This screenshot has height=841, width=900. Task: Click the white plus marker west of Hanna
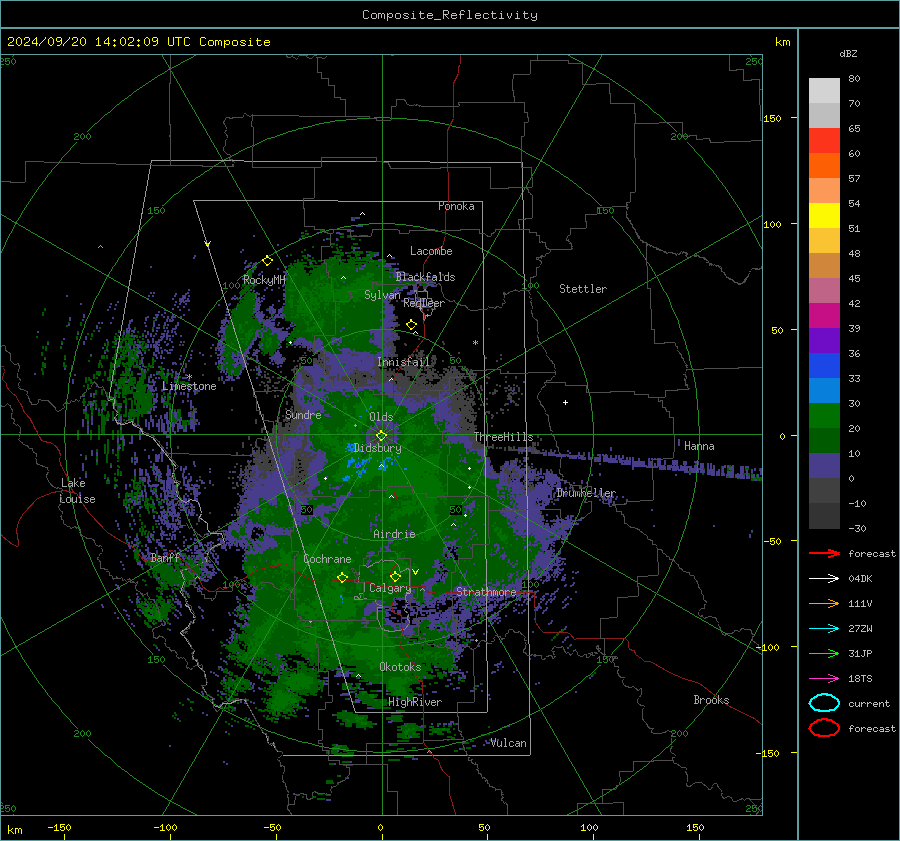point(565,402)
